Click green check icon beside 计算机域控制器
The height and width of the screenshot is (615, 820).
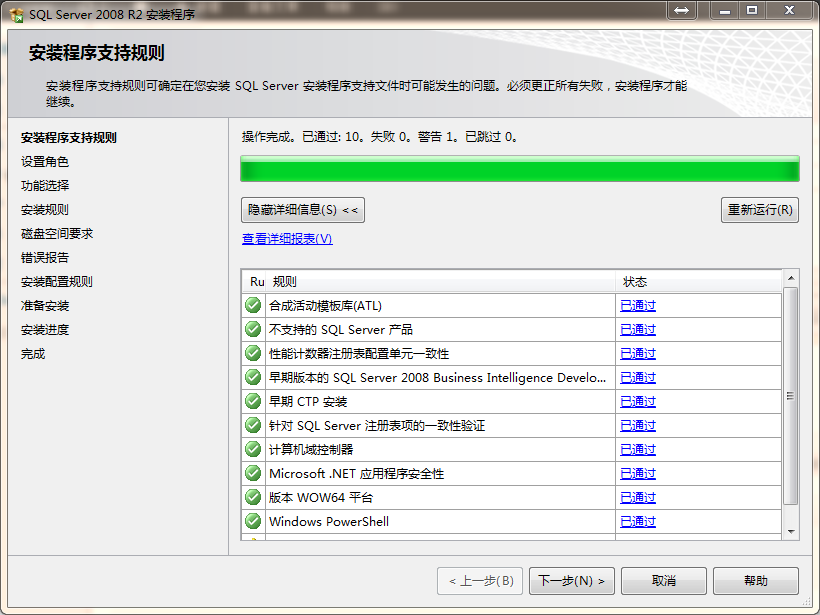click(253, 450)
